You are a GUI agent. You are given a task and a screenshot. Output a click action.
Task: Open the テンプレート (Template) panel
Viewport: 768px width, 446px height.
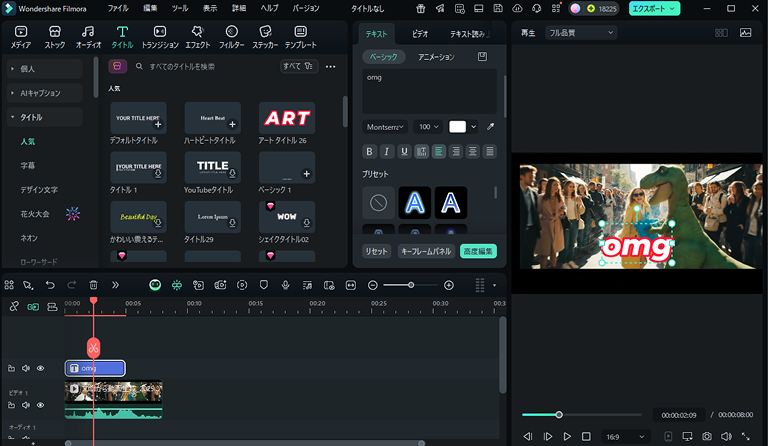(x=300, y=37)
